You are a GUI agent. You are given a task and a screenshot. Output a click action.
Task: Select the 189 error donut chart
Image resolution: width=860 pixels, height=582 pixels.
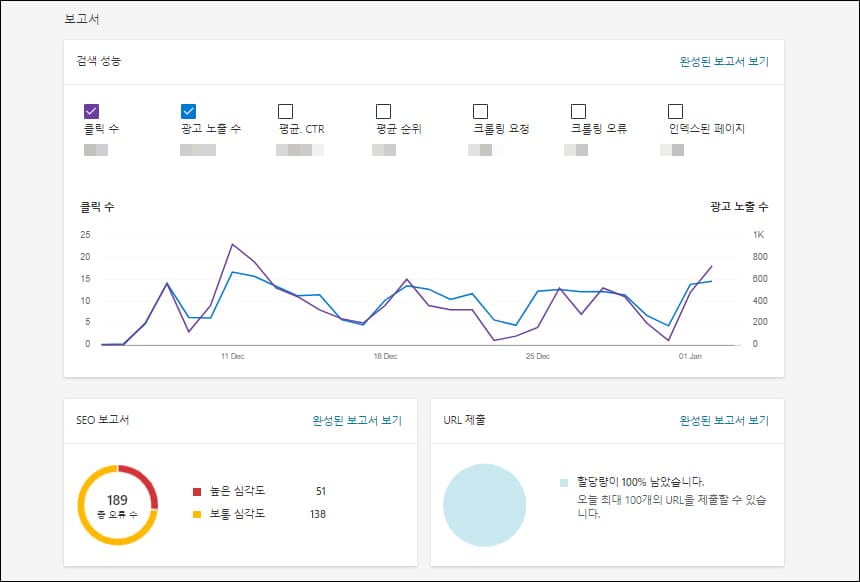pos(120,503)
